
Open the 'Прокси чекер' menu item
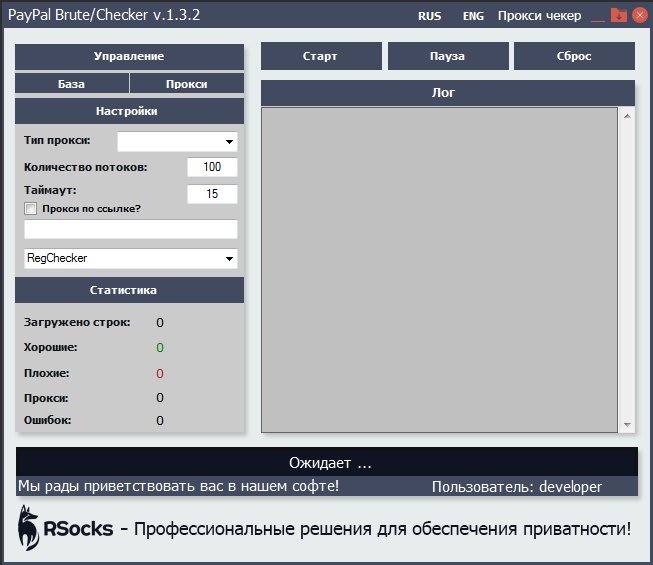pyautogui.click(x=539, y=16)
